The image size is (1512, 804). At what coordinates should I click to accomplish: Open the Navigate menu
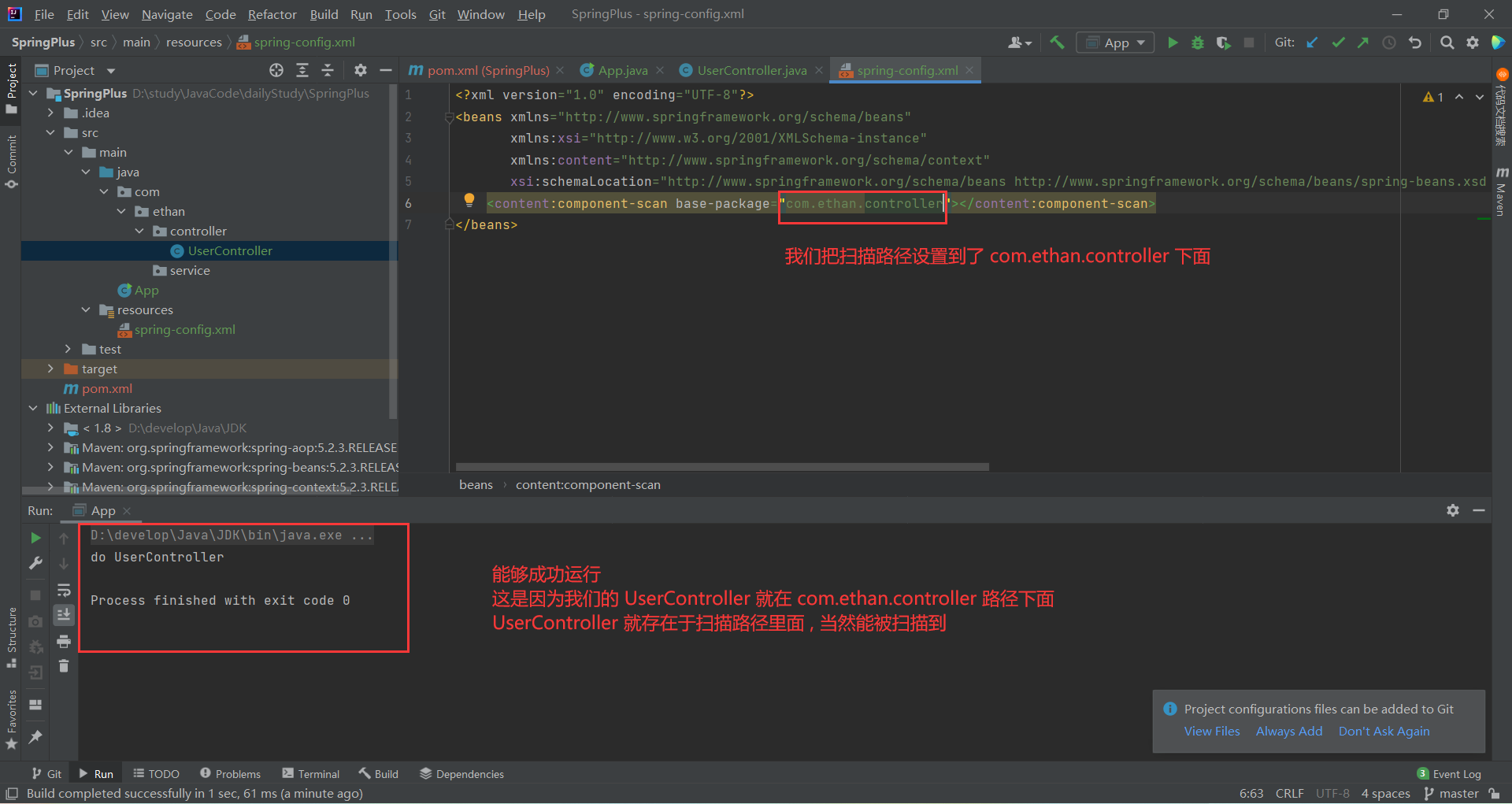pyautogui.click(x=167, y=14)
